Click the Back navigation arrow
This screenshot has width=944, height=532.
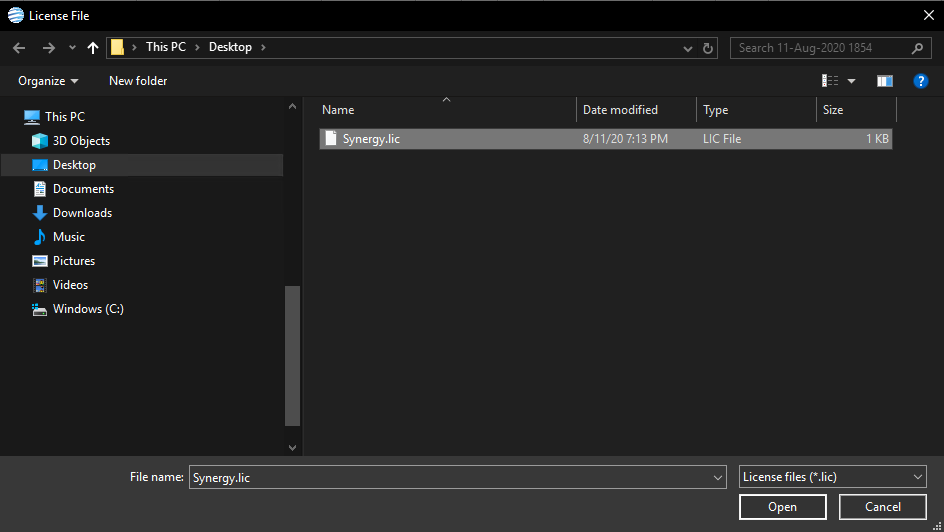point(19,48)
